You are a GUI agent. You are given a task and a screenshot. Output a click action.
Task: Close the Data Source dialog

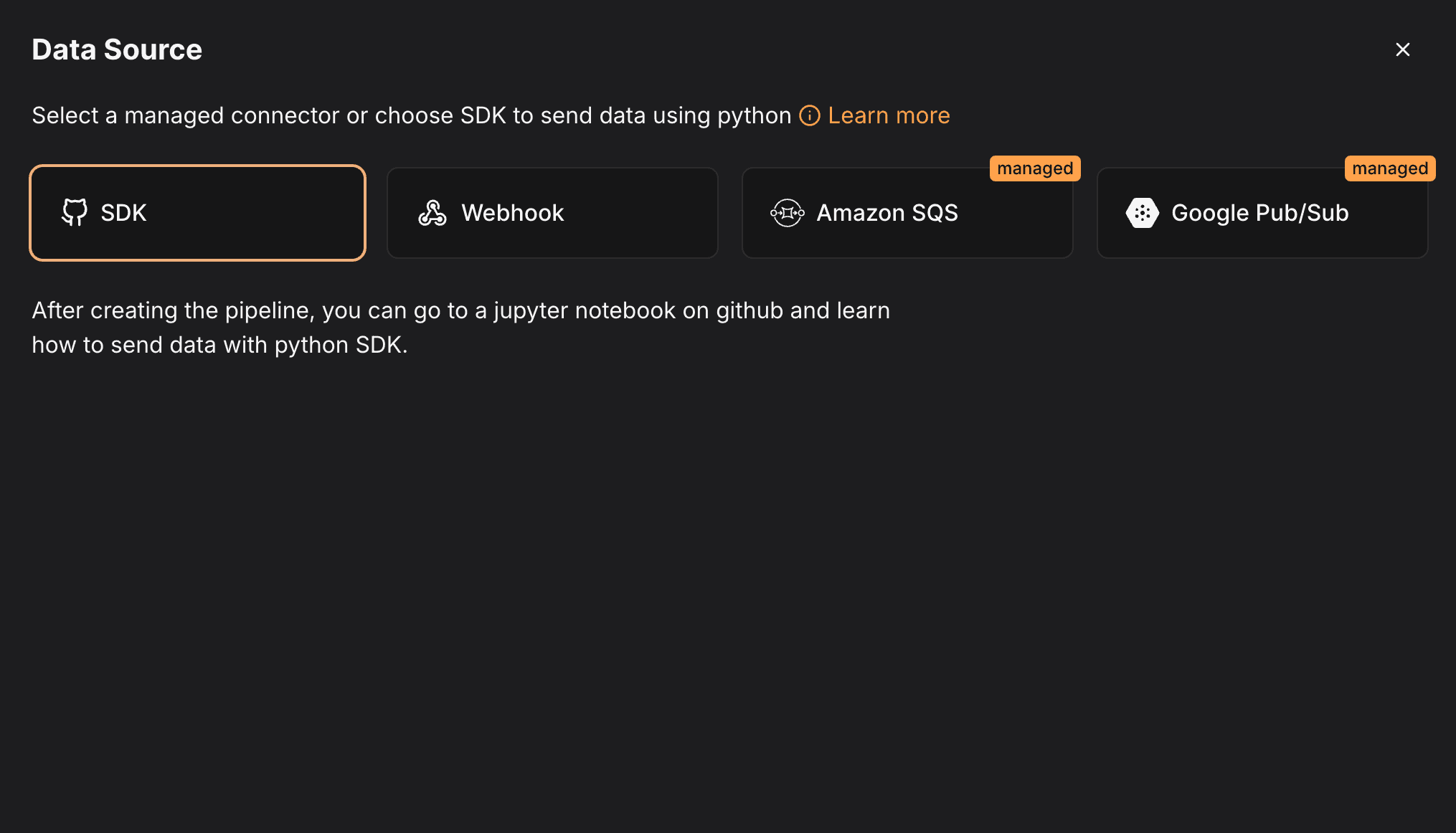1402,49
